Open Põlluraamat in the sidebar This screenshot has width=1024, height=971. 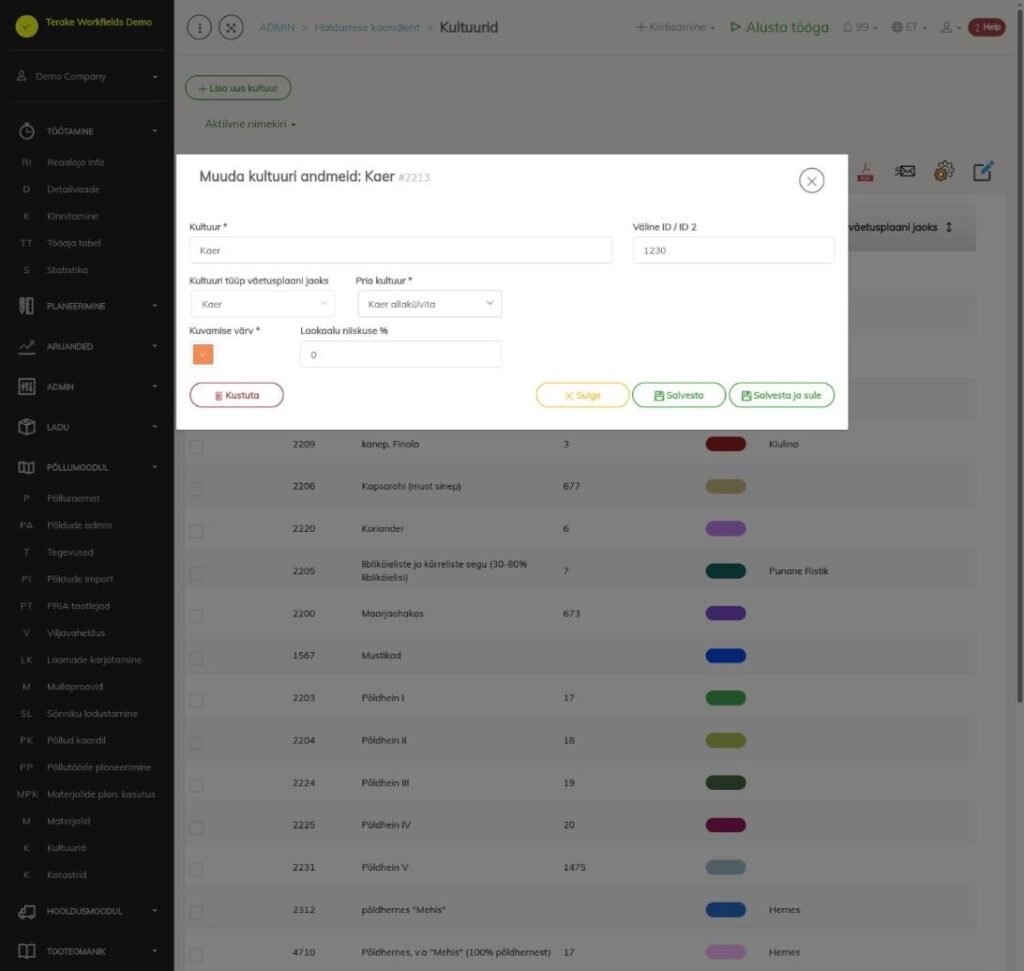(x=73, y=498)
